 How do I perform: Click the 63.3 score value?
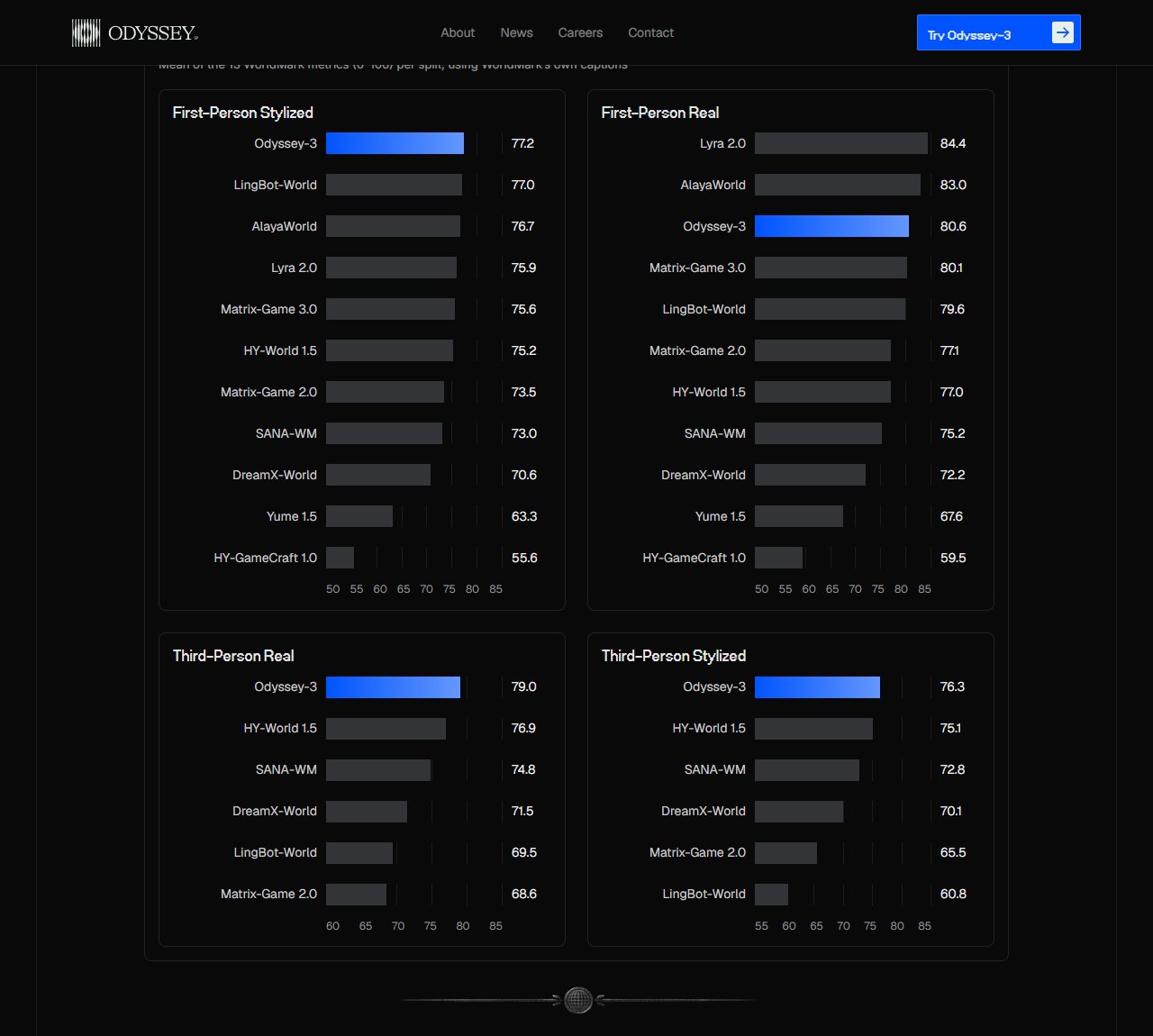523,516
